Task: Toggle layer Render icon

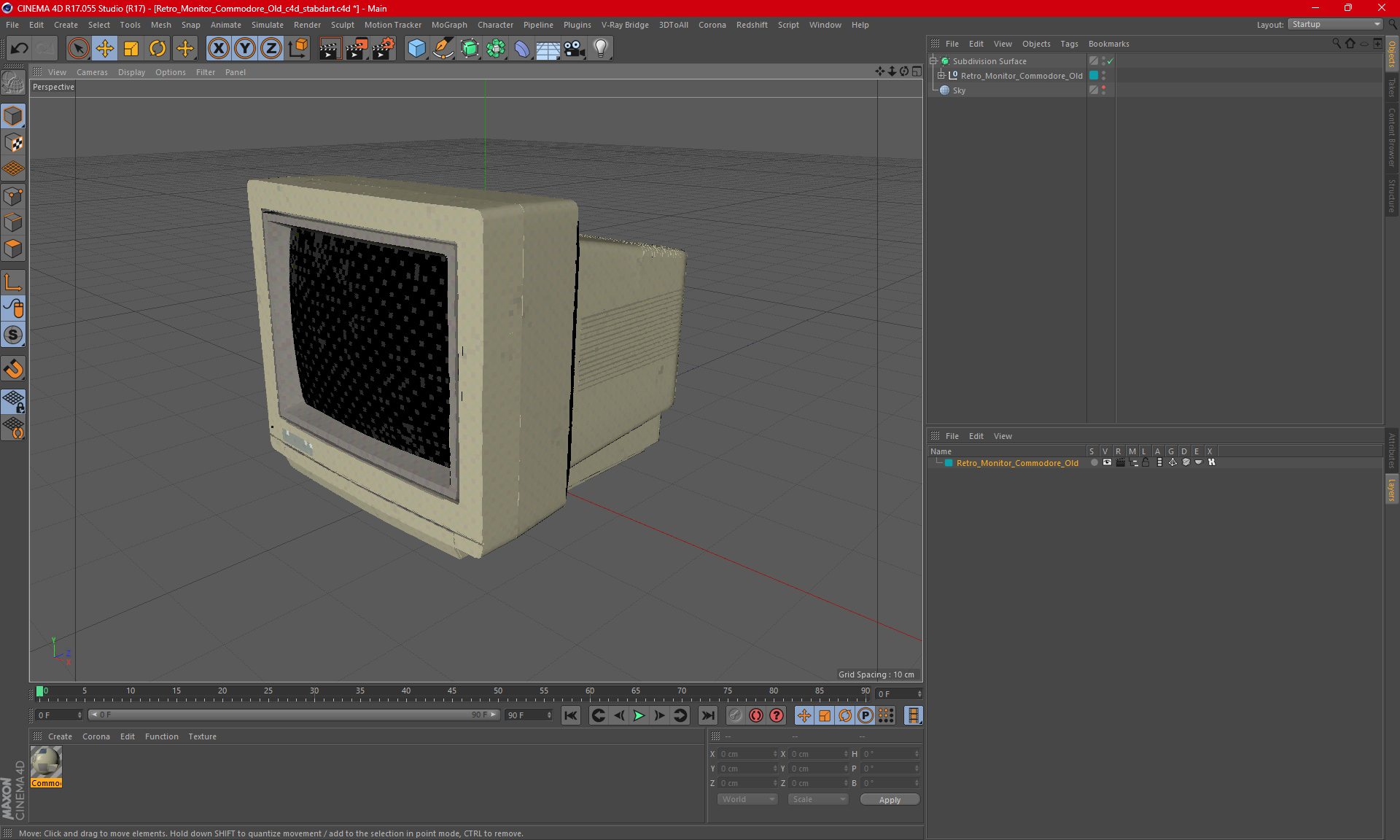Action: coord(1120,462)
